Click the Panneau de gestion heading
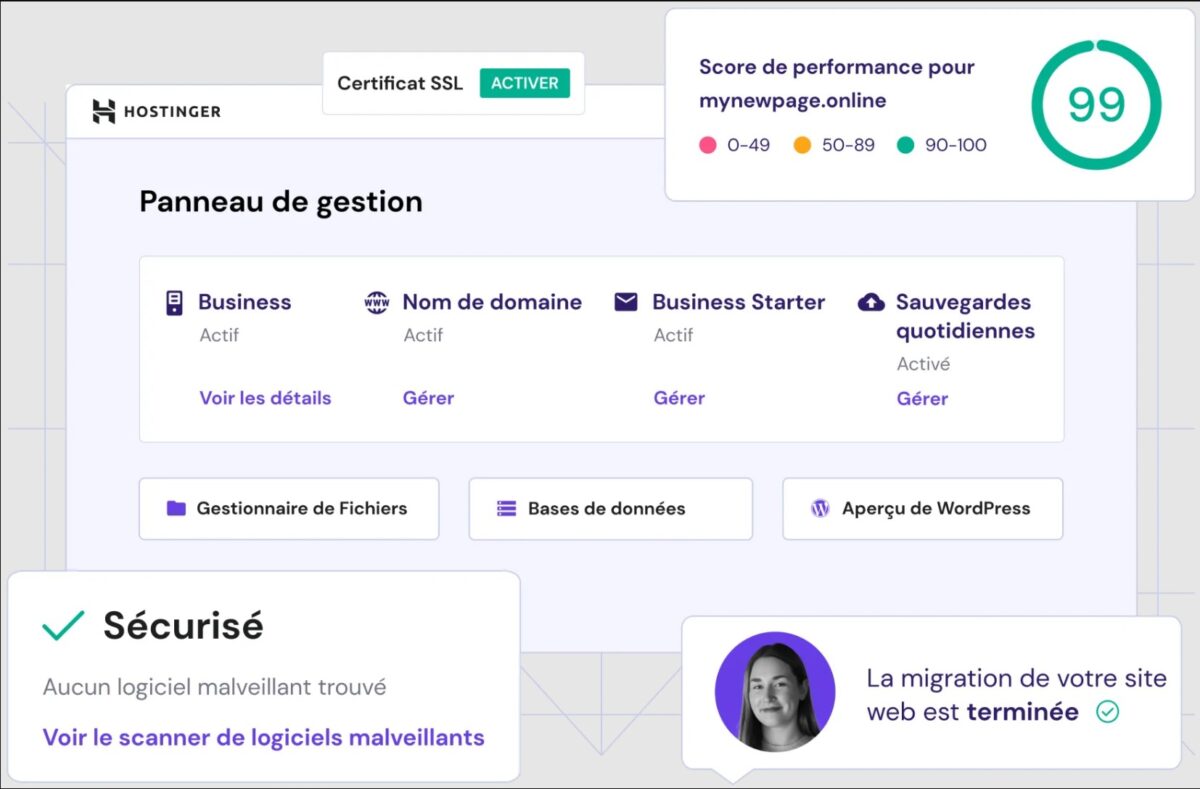This screenshot has height=789, width=1200. tap(281, 202)
